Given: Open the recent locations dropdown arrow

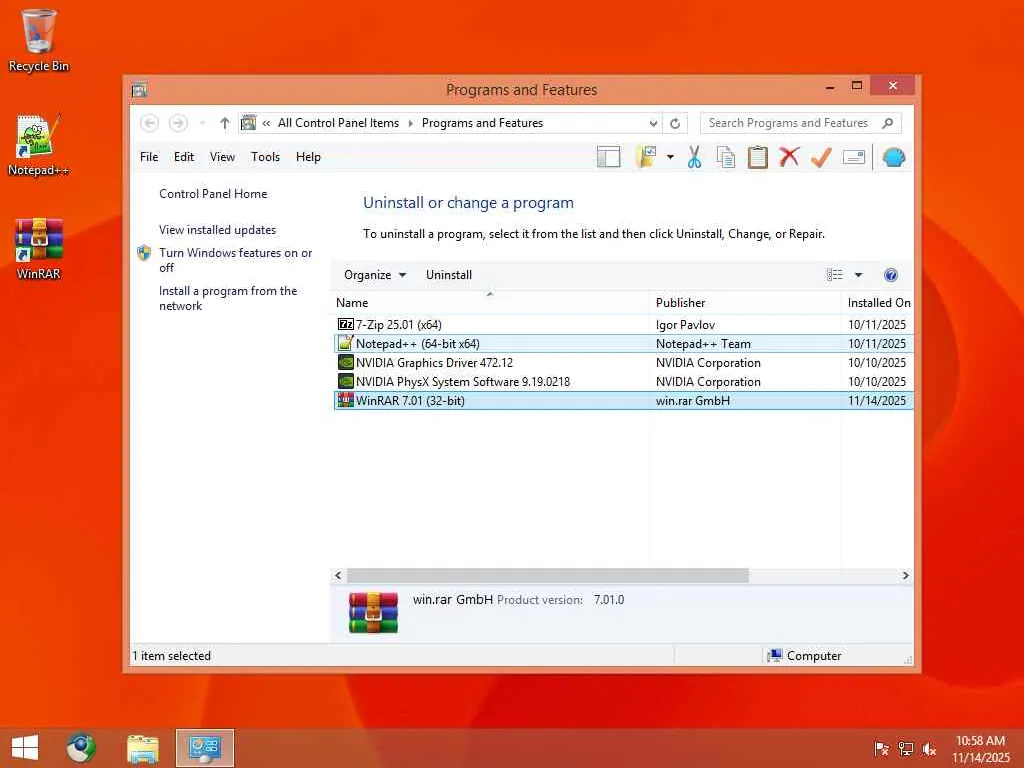Looking at the screenshot, I should pyautogui.click(x=202, y=123).
